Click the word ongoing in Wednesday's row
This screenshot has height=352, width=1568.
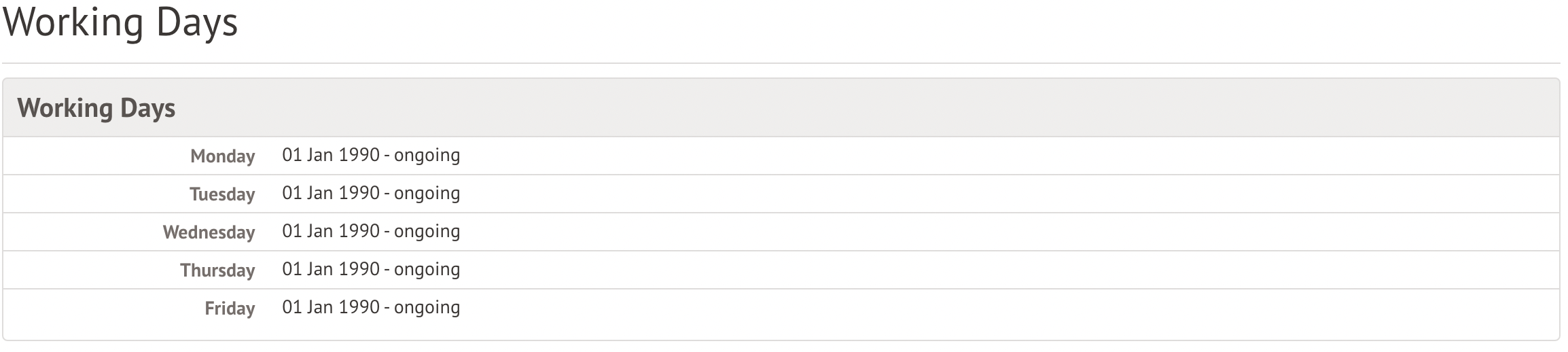pyautogui.click(x=427, y=232)
